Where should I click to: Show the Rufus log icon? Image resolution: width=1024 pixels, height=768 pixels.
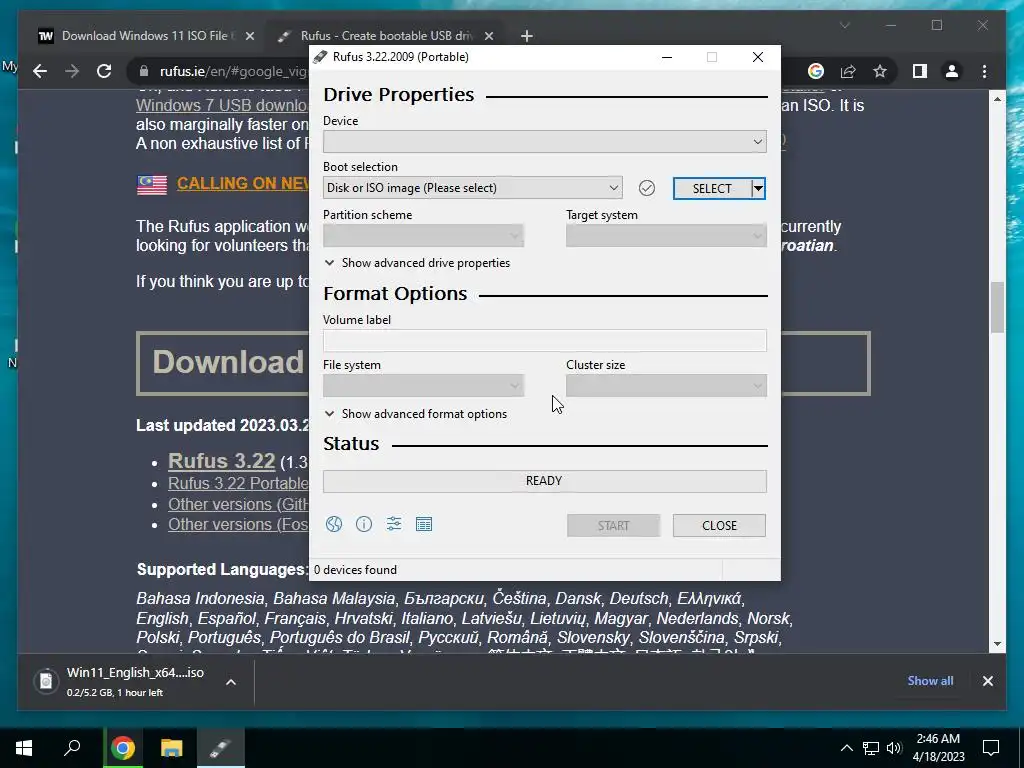(x=424, y=524)
